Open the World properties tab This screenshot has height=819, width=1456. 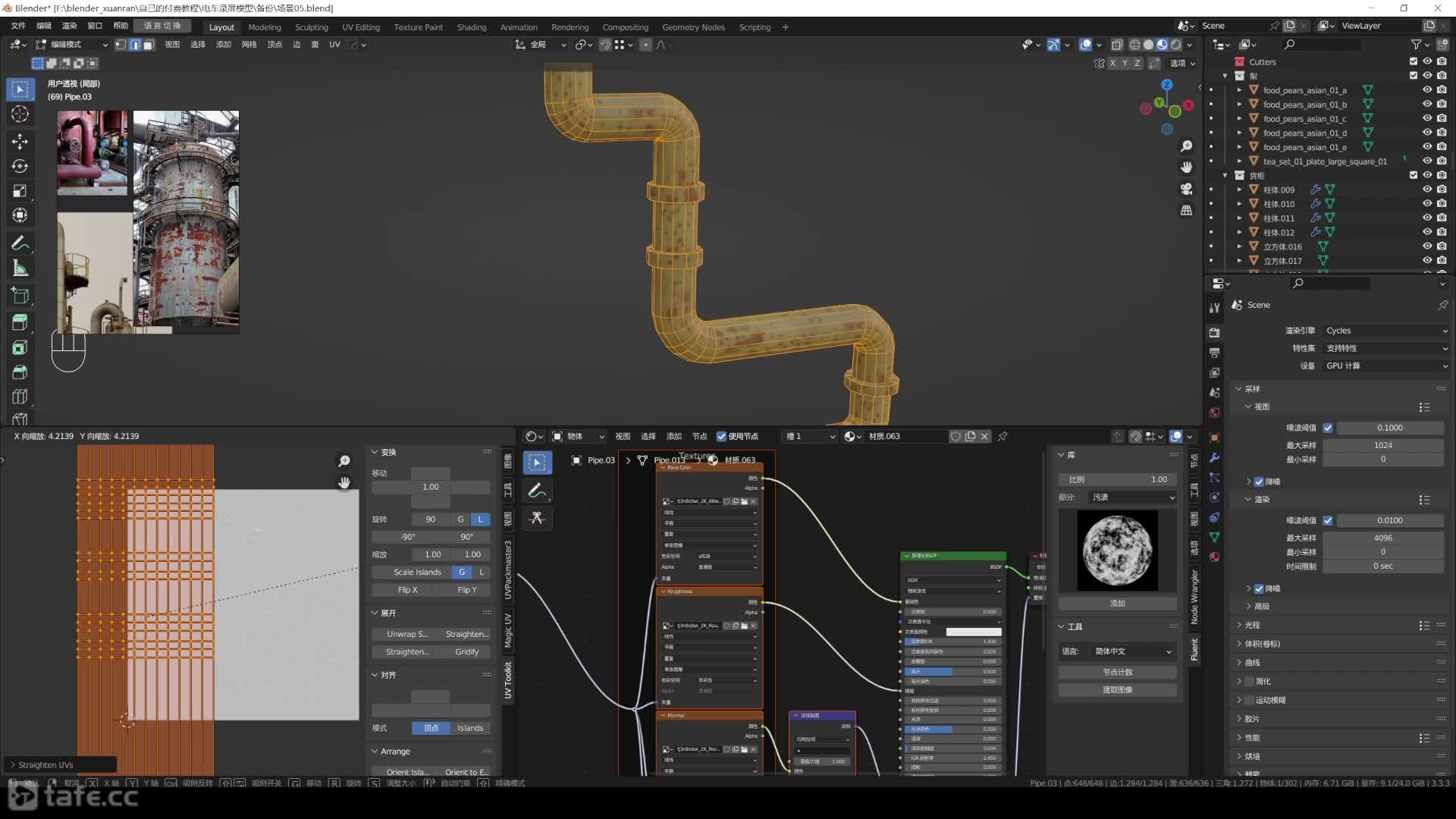coord(1214,413)
